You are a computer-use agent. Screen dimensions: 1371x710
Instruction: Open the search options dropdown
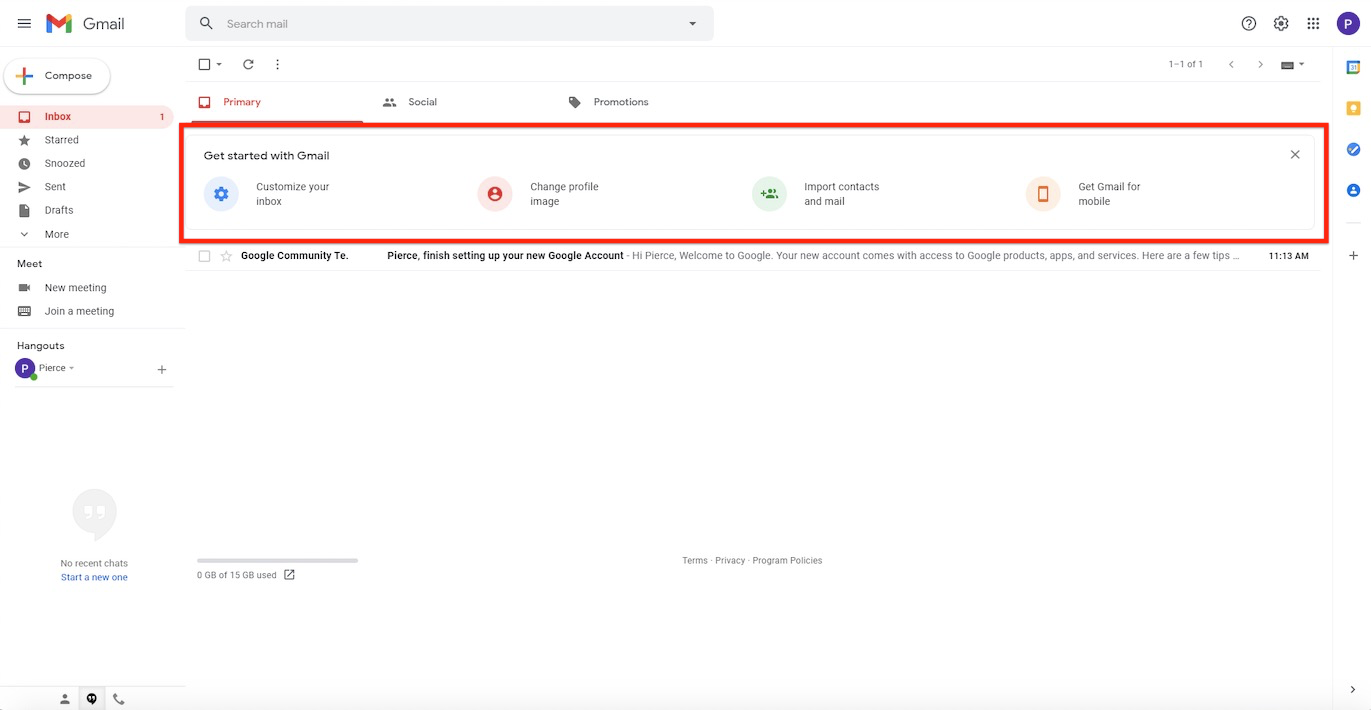[692, 22]
